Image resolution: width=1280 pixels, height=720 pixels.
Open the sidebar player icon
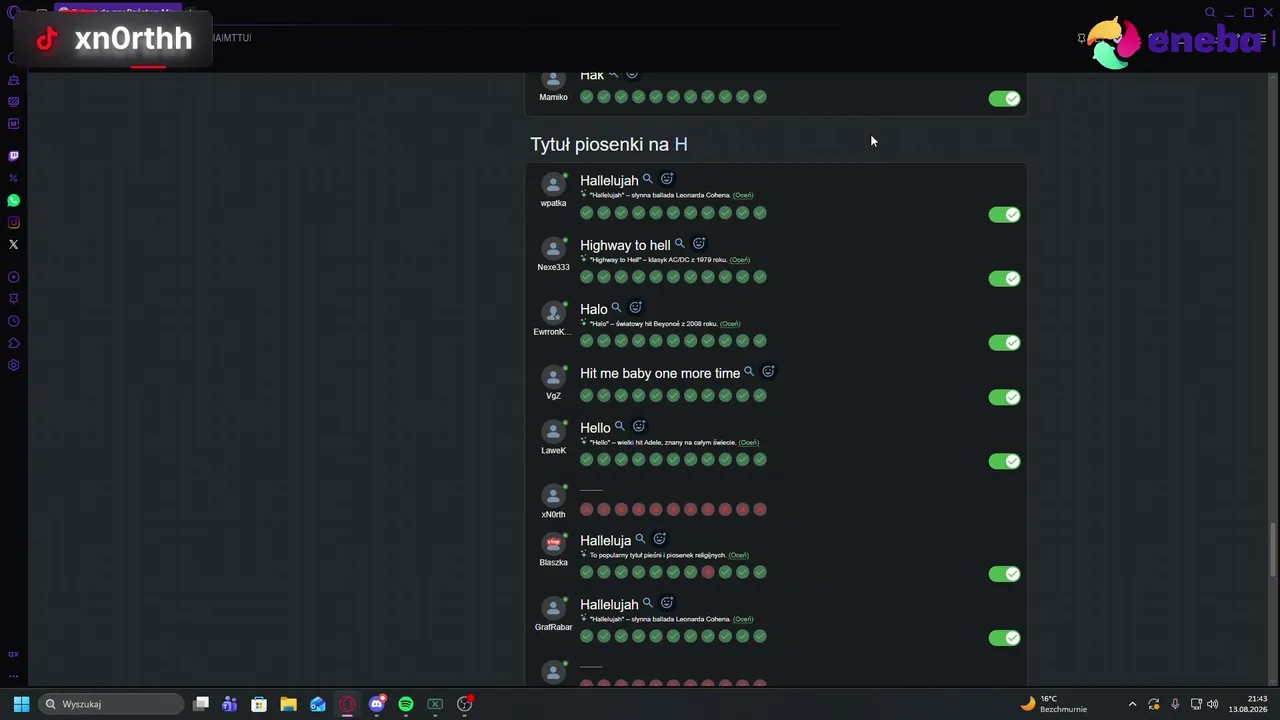pyautogui.click(x=13, y=277)
